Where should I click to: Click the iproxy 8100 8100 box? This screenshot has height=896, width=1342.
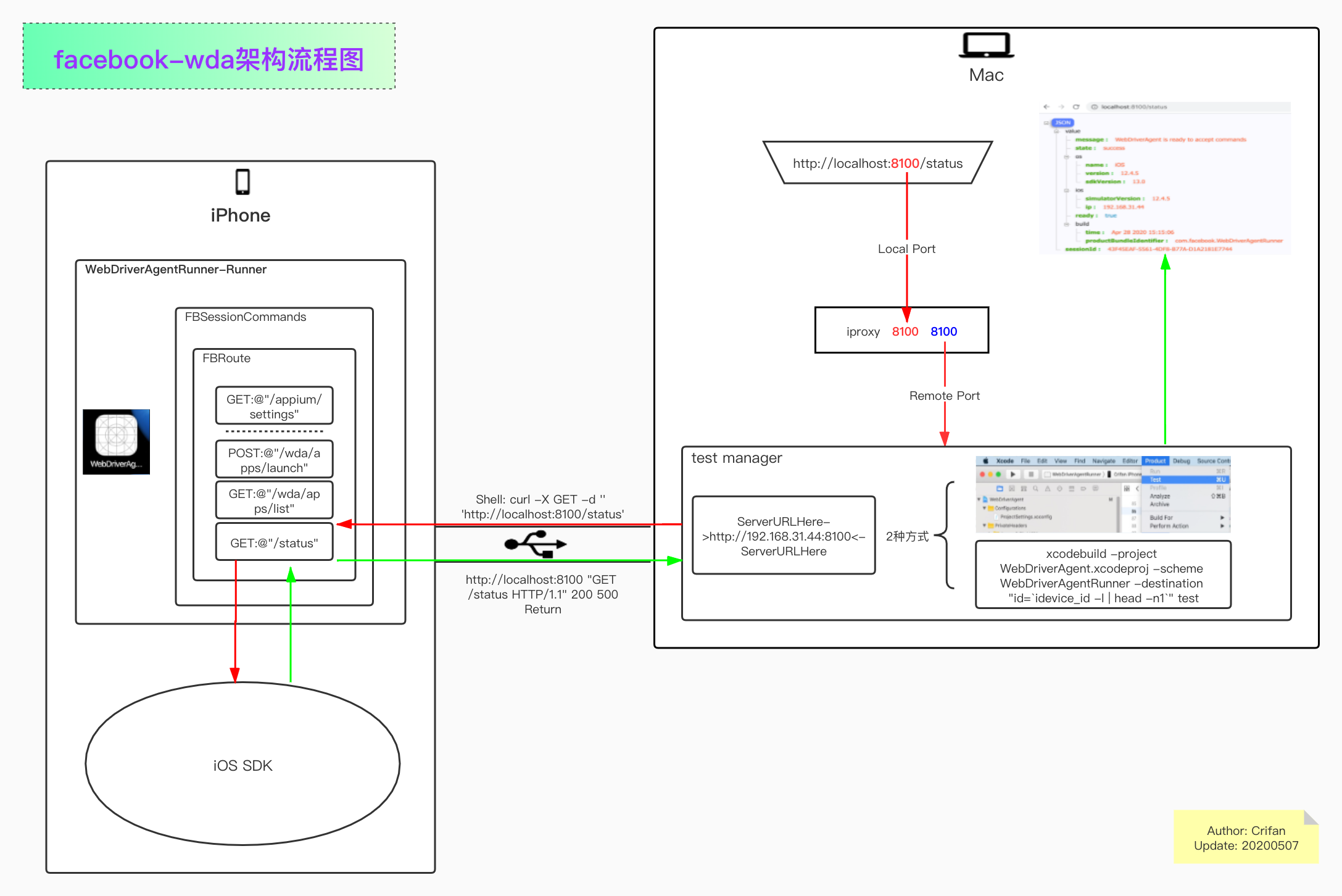[901, 331]
